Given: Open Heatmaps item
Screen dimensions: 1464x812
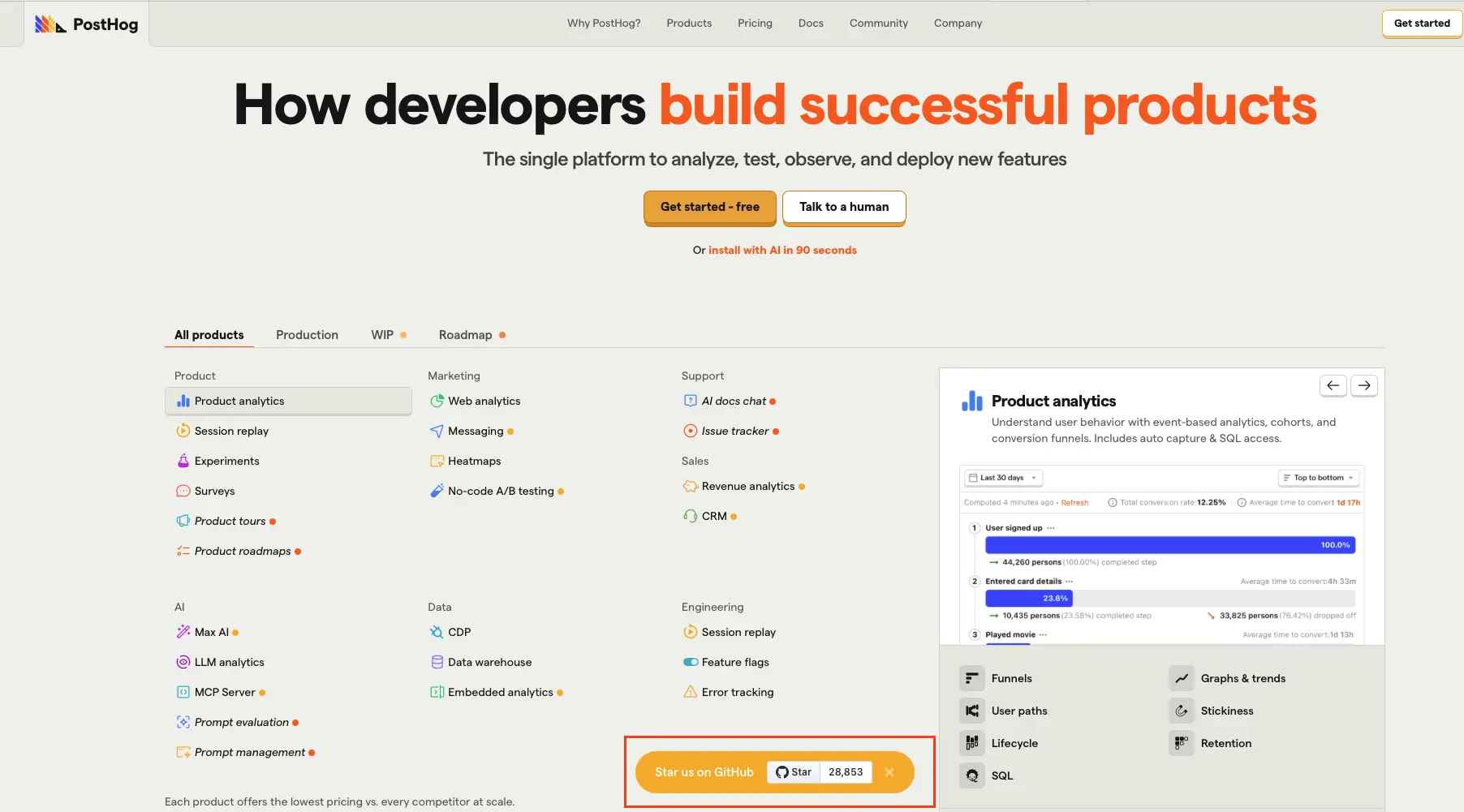Looking at the screenshot, I should pos(465,461).
